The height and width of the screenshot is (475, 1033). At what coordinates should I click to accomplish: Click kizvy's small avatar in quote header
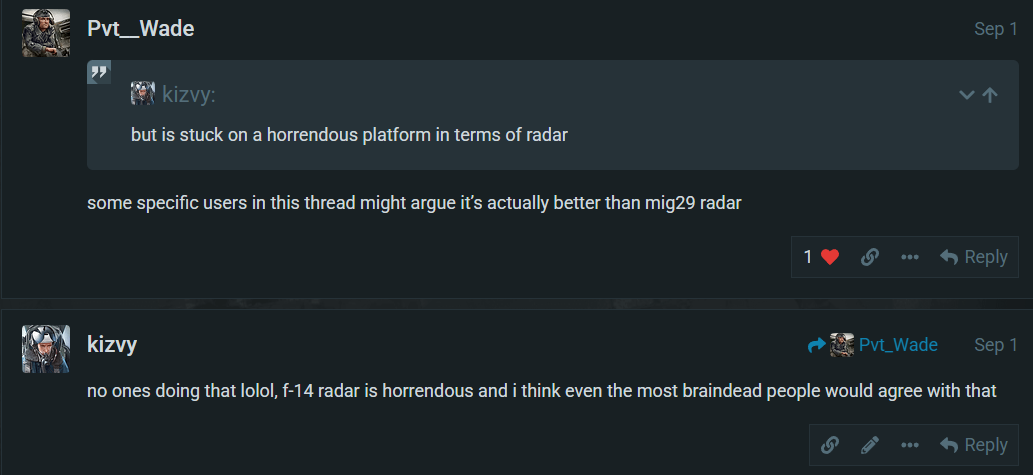(143, 94)
